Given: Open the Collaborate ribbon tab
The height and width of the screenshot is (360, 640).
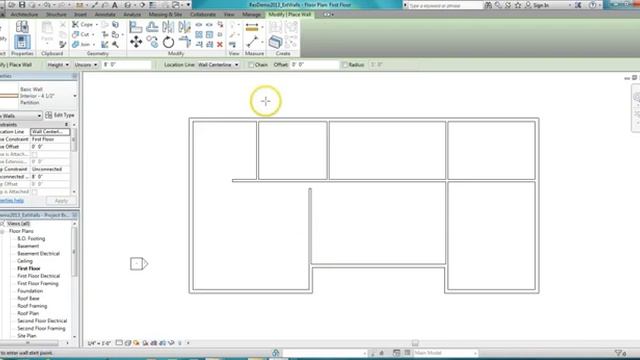Looking at the screenshot, I should [203, 14].
